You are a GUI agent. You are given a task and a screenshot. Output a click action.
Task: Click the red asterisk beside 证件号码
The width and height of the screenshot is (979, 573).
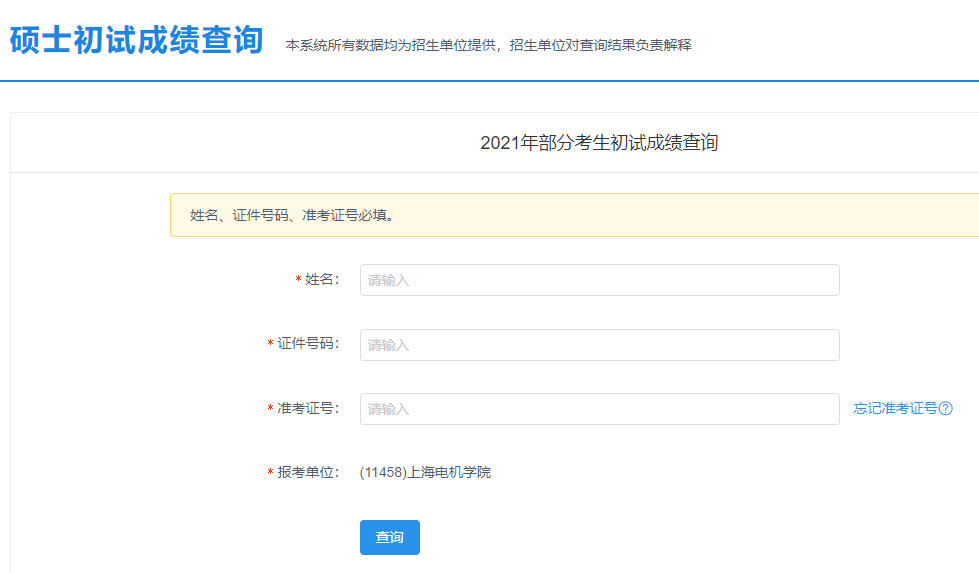[x=270, y=345]
